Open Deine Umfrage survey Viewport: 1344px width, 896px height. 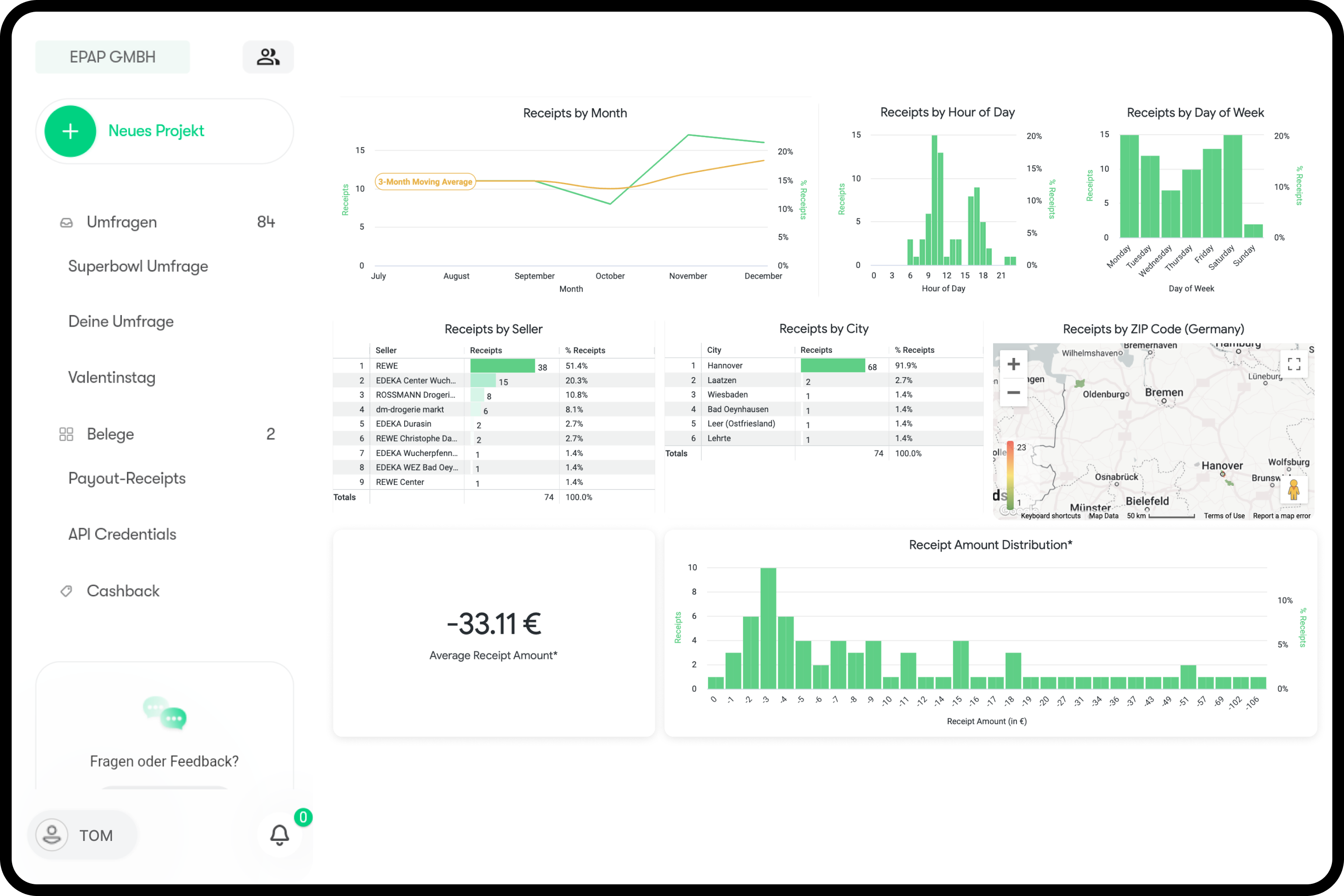pos(120,322)
